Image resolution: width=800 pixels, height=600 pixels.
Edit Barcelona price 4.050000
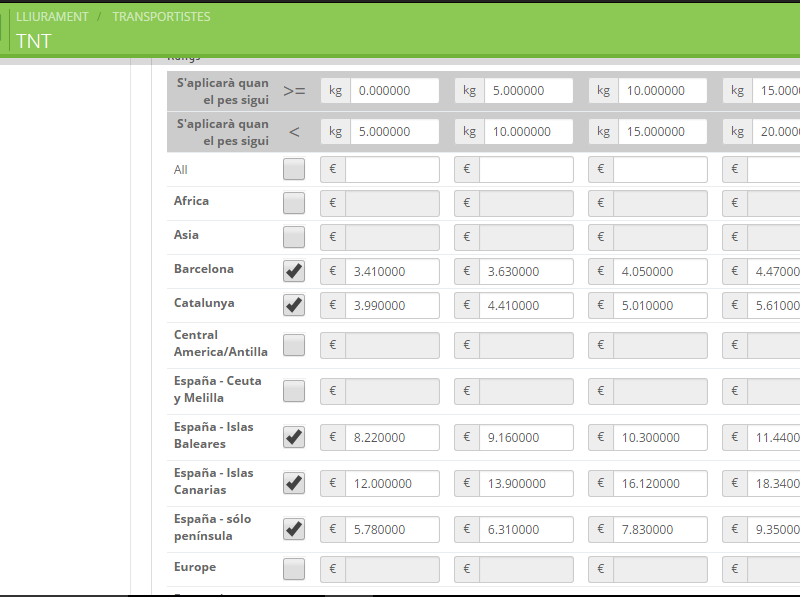pos(660,271)
